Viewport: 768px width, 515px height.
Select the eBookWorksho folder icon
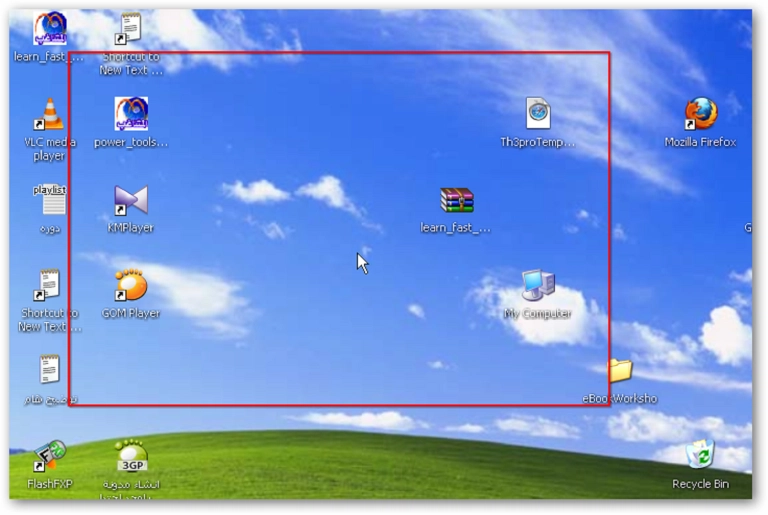pyautogui.click(x=621, y=371)
